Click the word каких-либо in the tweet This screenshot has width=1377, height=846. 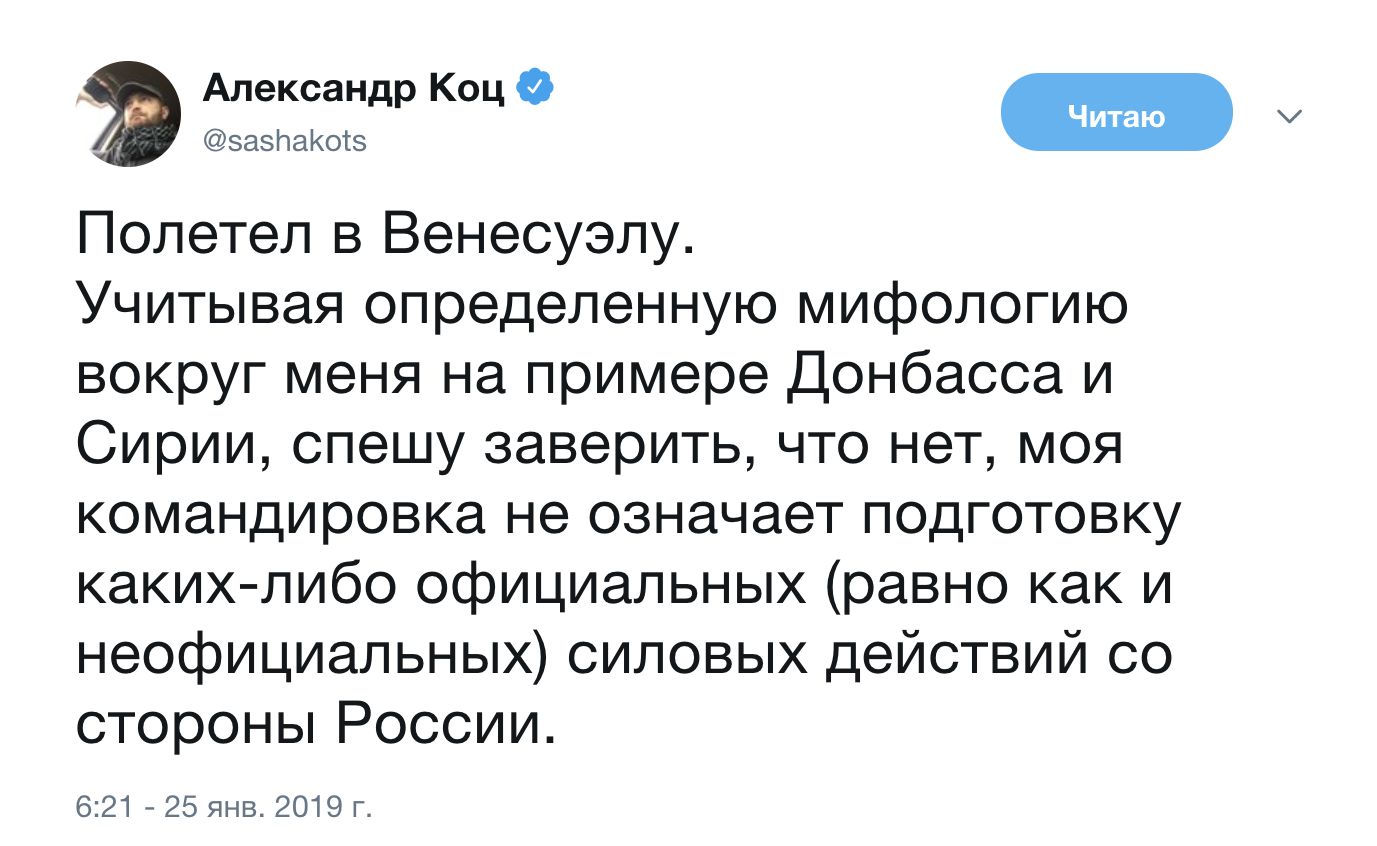(x=235, y=583)
